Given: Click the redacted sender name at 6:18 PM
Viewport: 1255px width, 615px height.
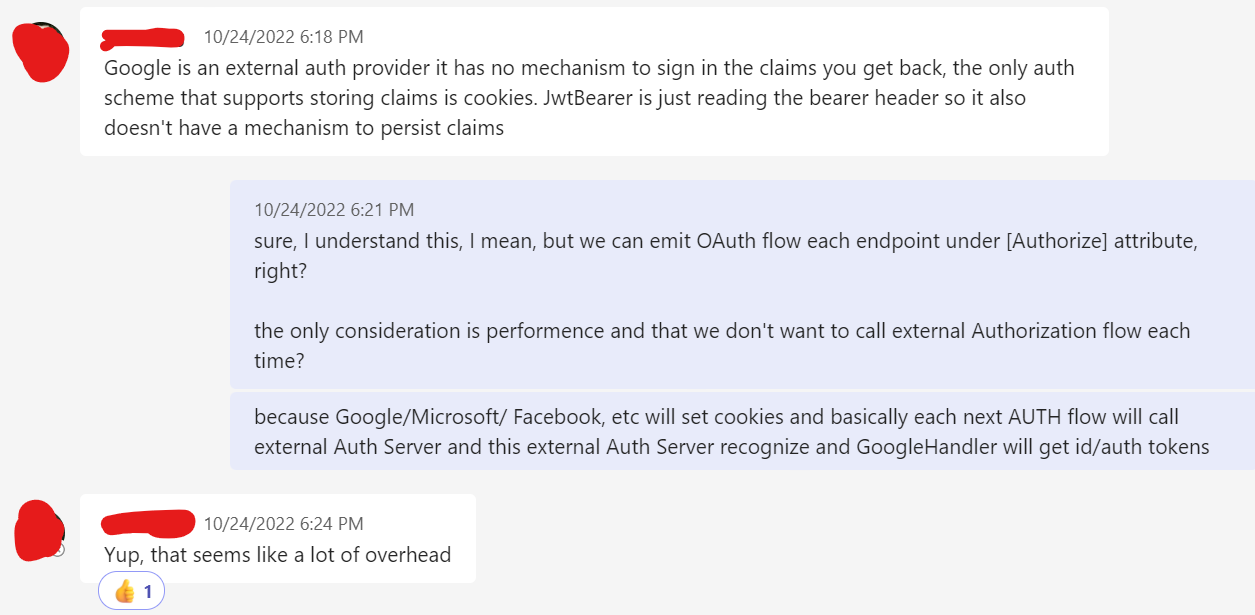Looking at the screenshot, I should (x=143, y=38).
